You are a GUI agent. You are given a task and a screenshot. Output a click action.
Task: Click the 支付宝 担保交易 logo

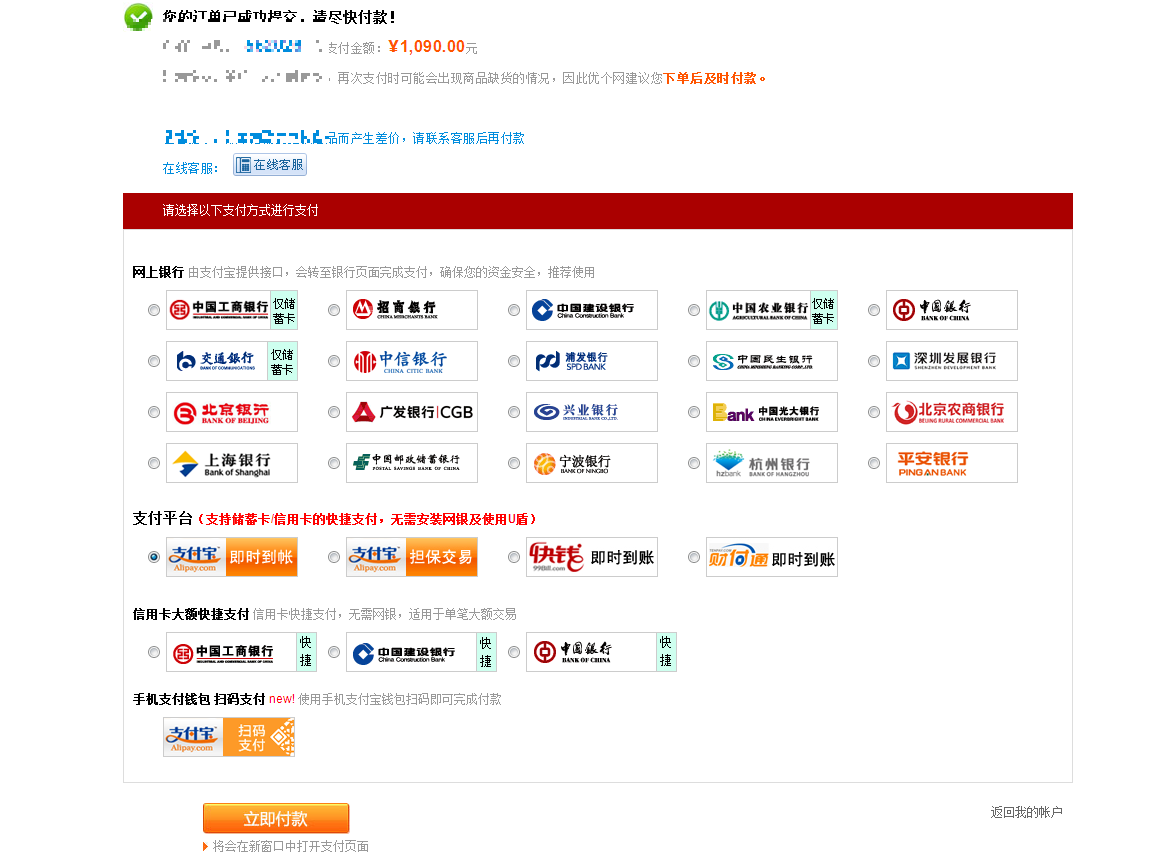click(412, 557)
